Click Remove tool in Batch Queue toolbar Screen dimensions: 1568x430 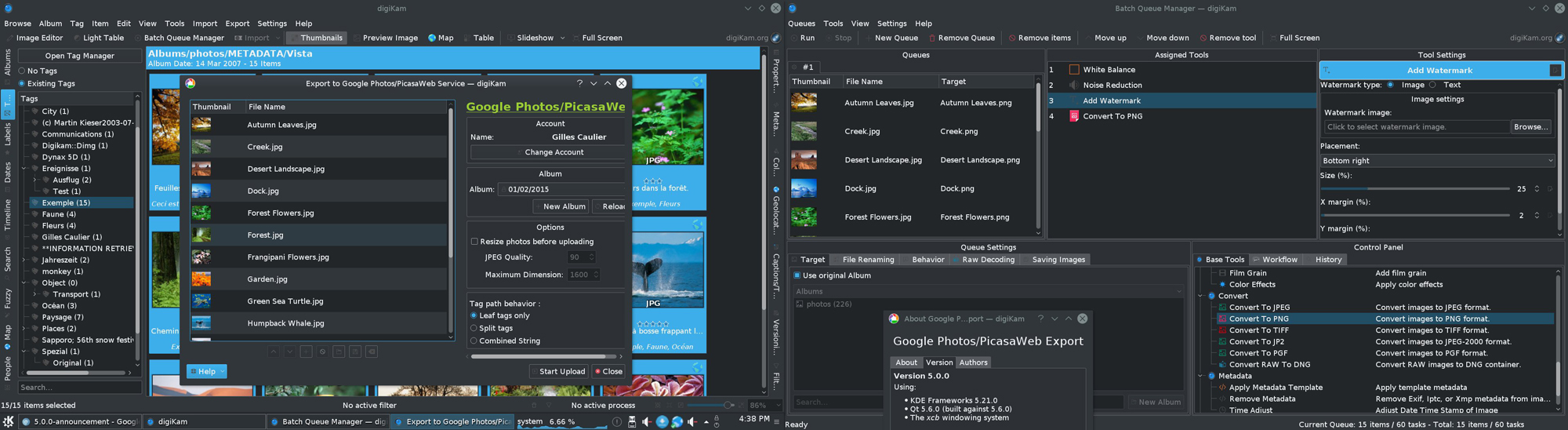tap(1228, 38)
